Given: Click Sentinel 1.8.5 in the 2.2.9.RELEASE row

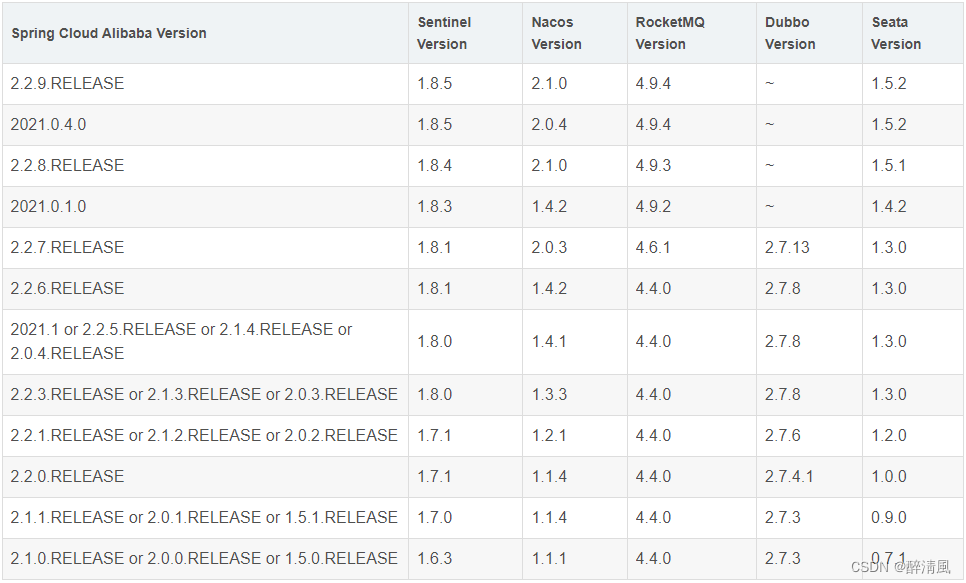Looking at the screenshot, I should [x=434, y=83].
